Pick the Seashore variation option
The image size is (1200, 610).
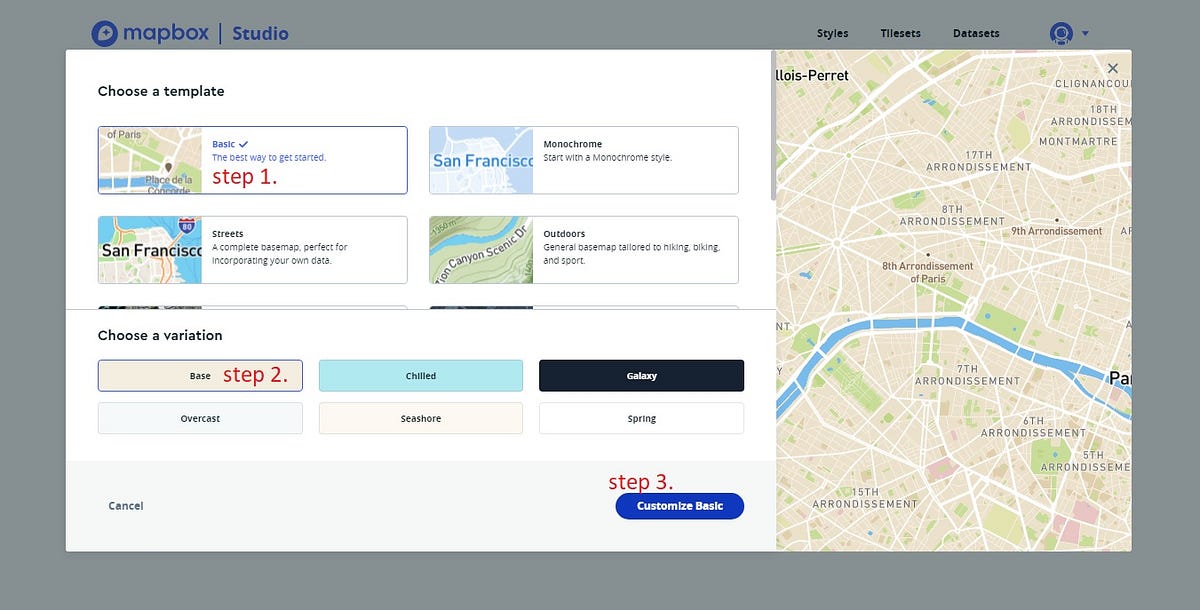(x=420, y=418)
